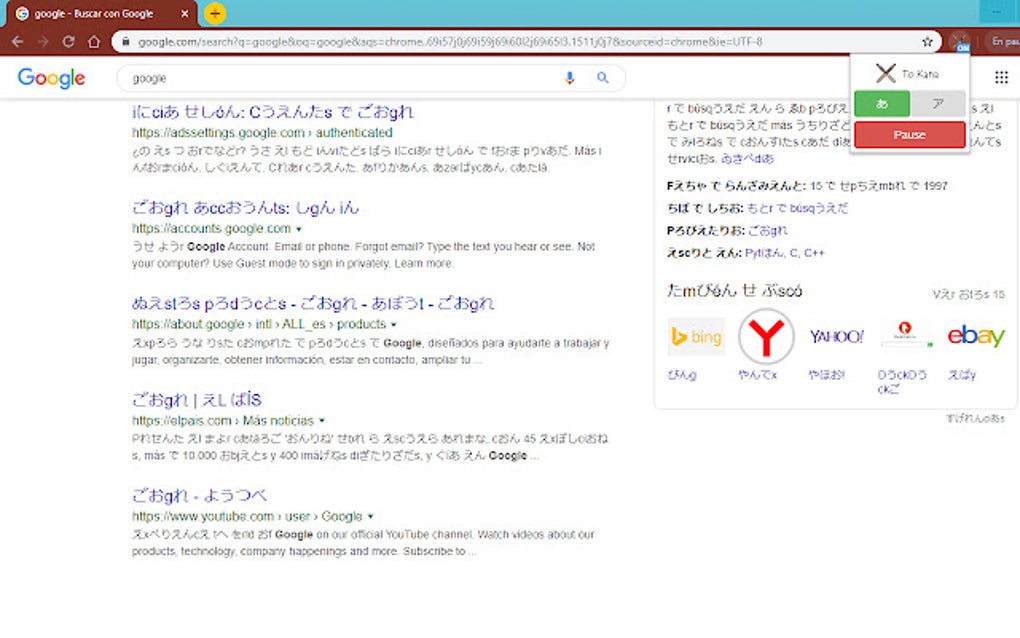Click the feedback link below the knowledge panel
Screen dimensions: 1020x638
point(975,418)
